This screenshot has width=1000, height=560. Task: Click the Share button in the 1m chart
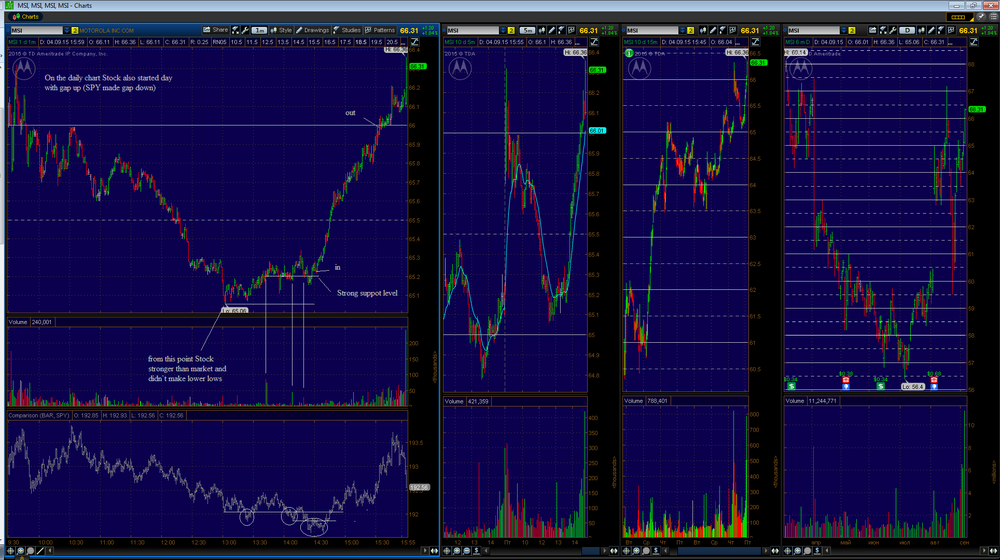[x=216, y=30]
